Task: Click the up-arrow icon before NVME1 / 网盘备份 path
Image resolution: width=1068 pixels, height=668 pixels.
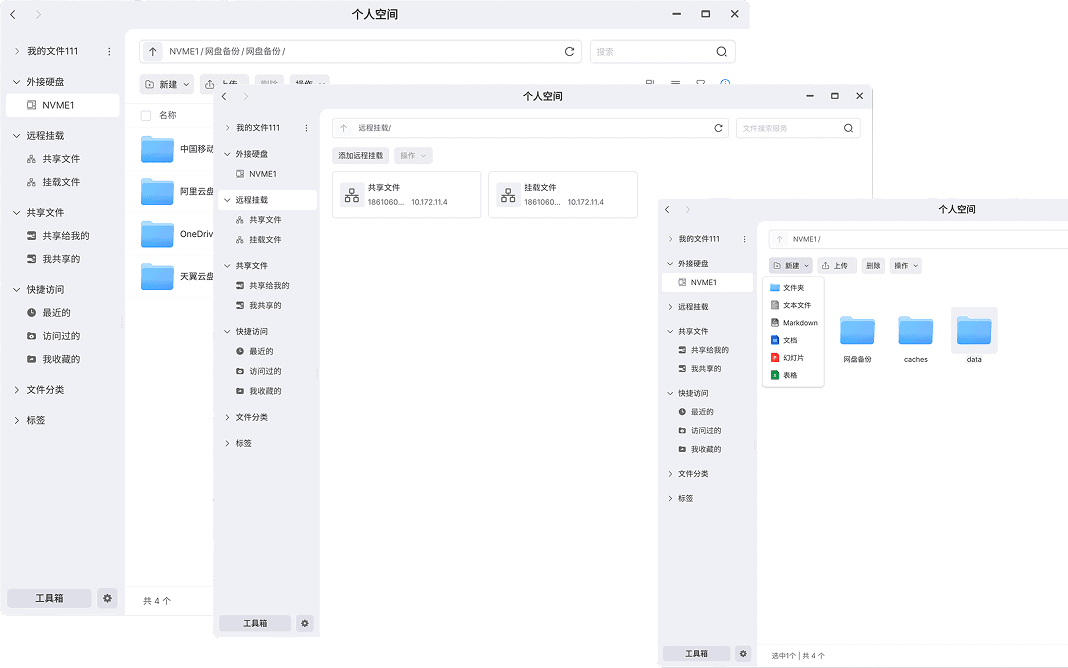Action: click(153, 51)
